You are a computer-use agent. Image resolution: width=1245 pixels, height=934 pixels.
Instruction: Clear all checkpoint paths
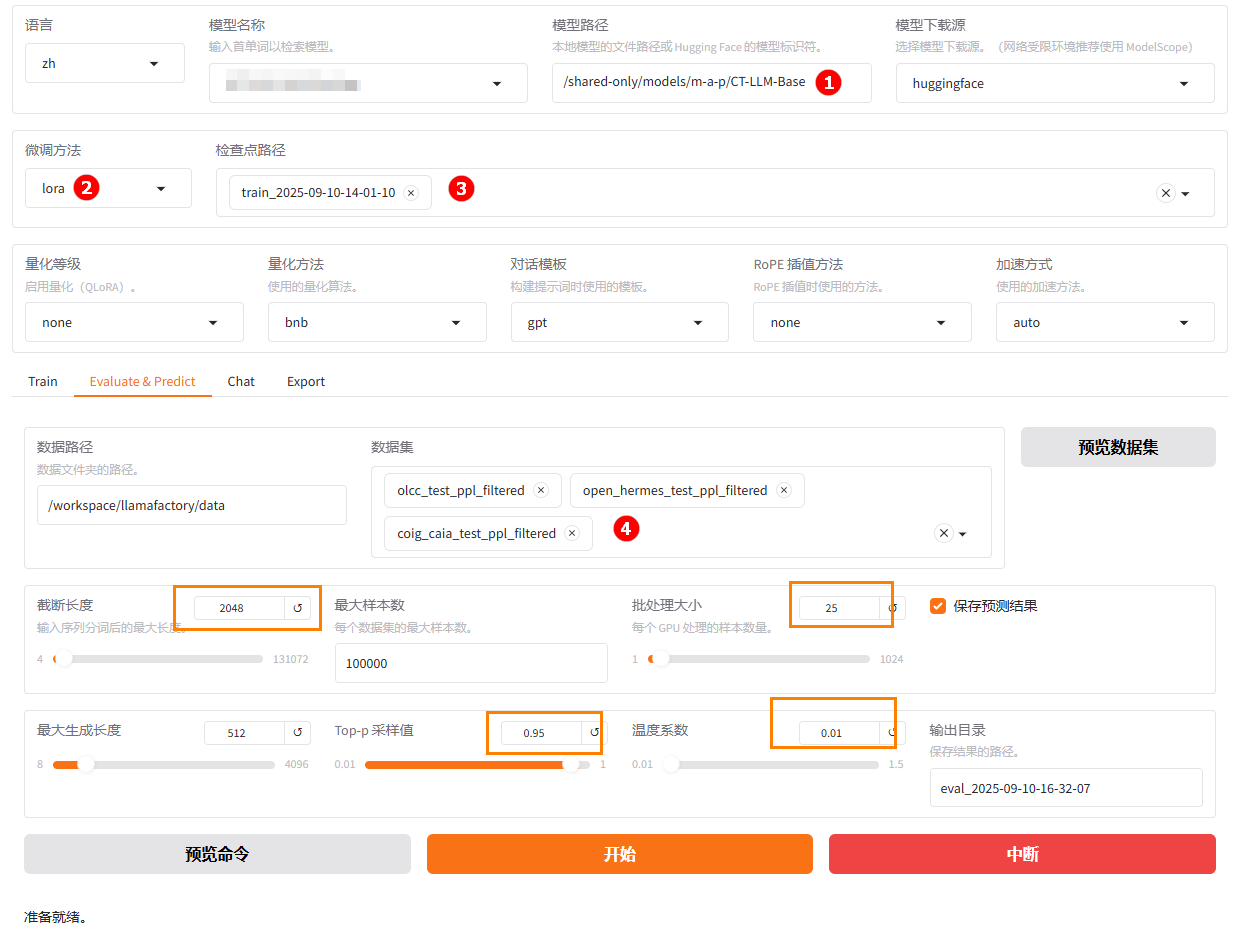tap(1165, 193)
